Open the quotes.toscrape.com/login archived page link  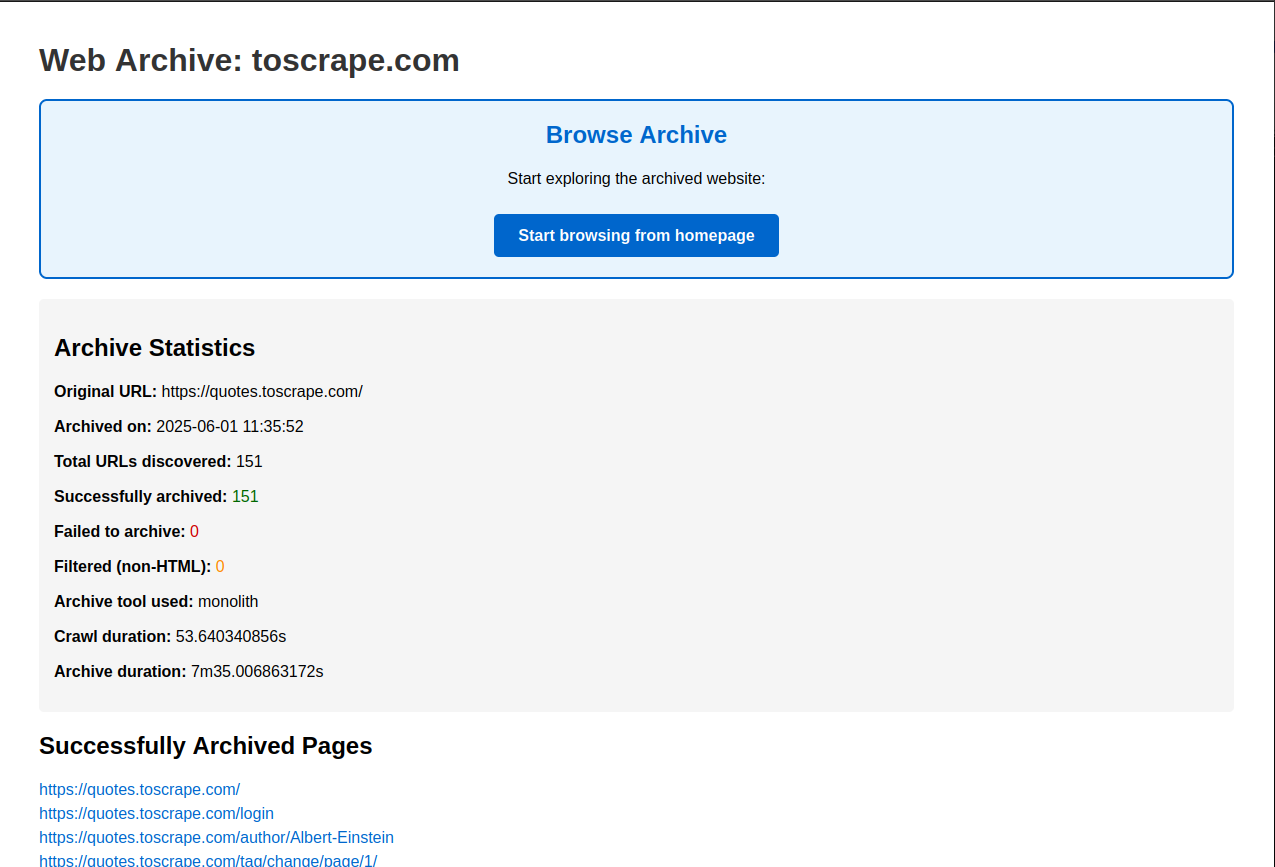click(156, 813)
